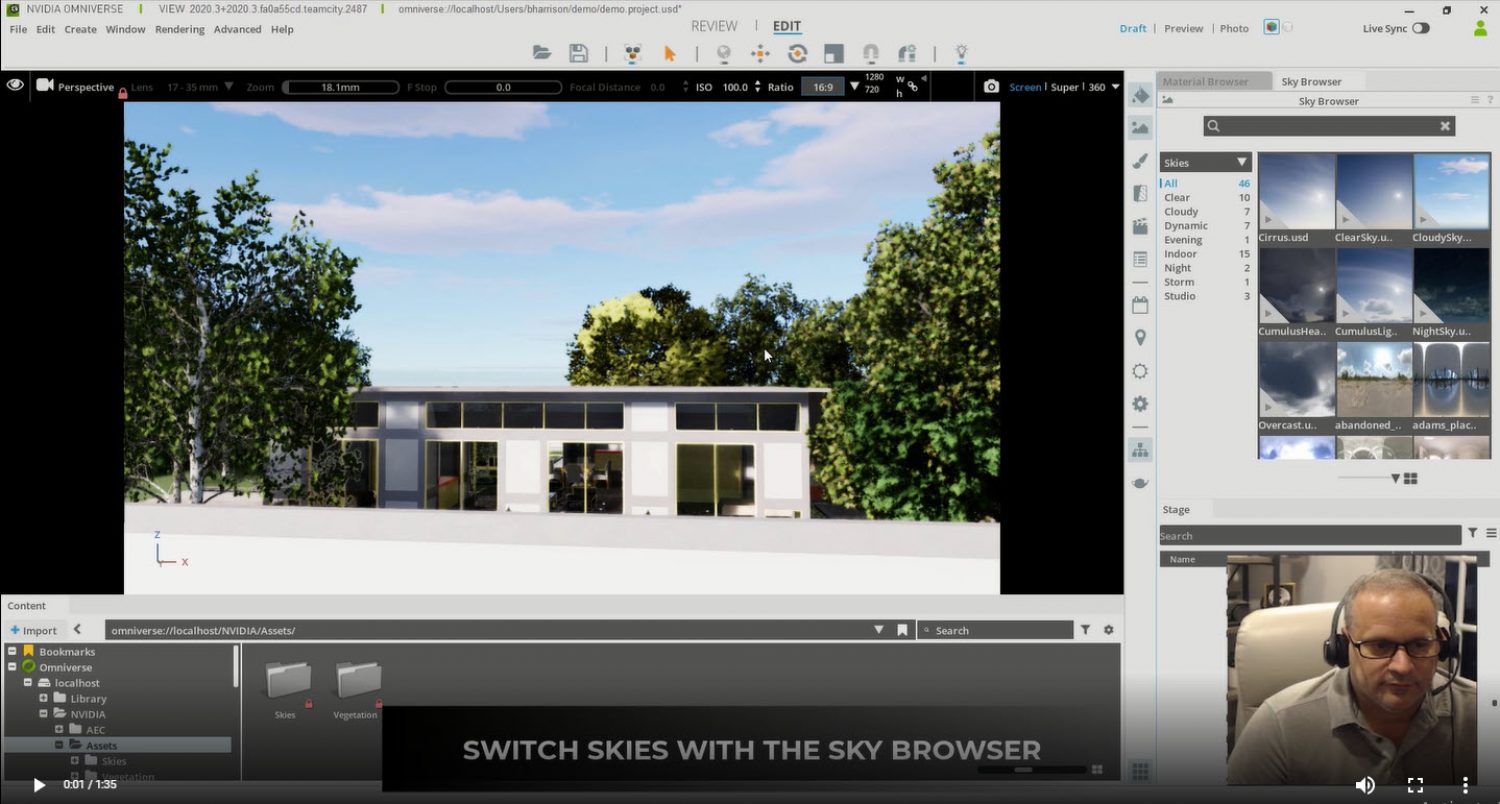Click the Import button

[x=34, y=630]
